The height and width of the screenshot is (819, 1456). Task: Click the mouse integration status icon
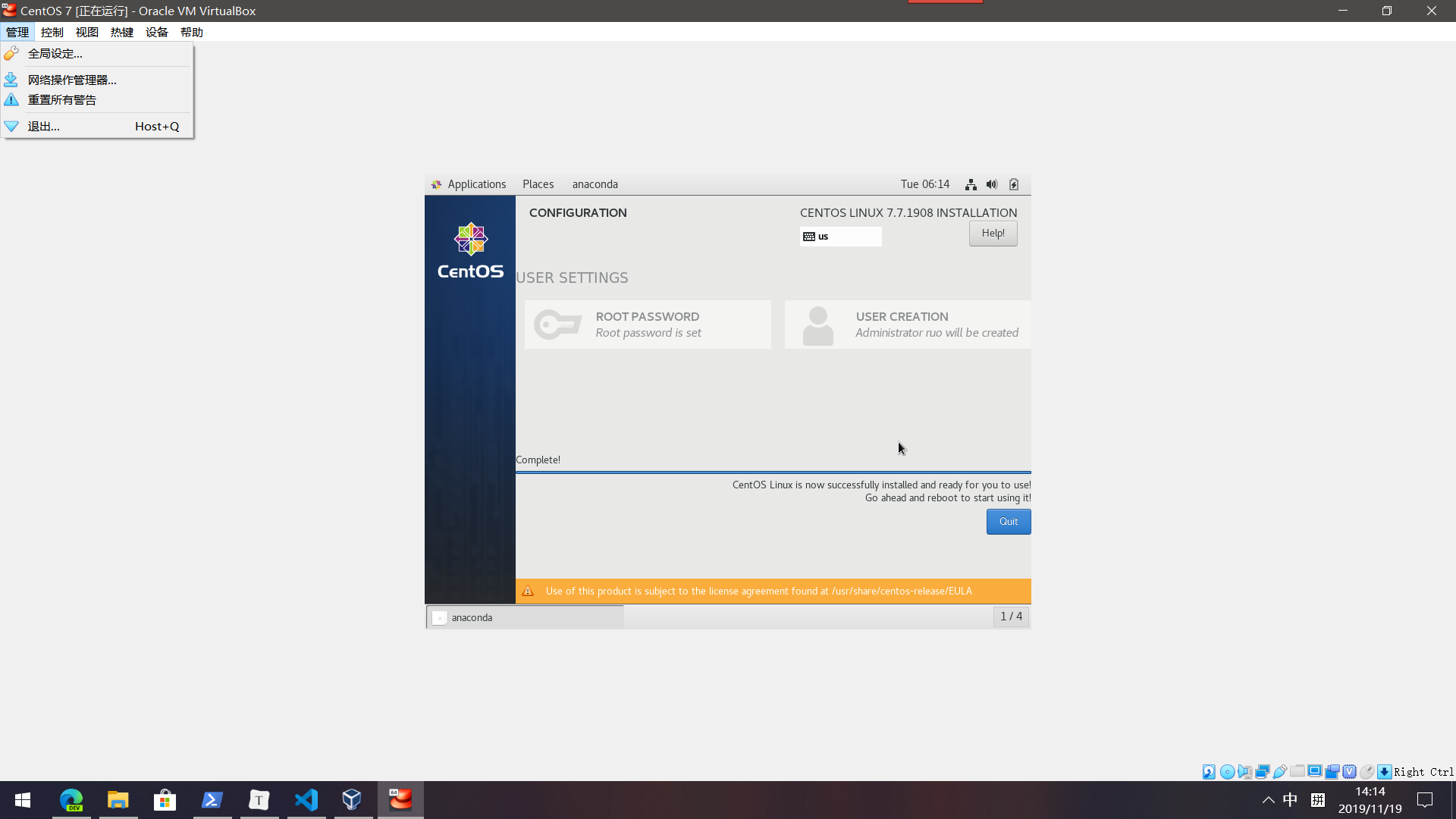tap(1367, 772)
